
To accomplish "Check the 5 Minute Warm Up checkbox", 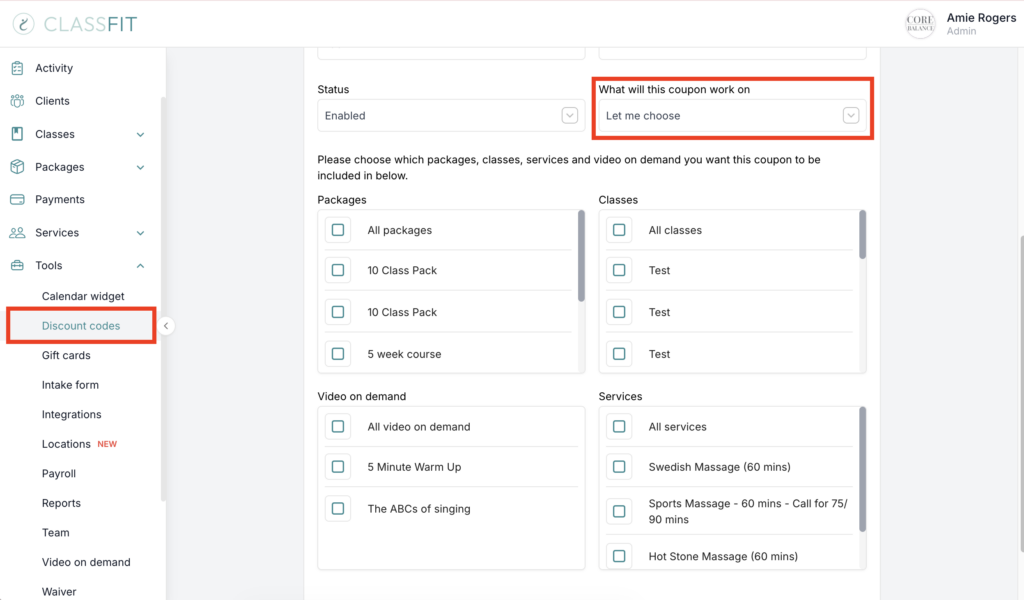I will 338,467.
